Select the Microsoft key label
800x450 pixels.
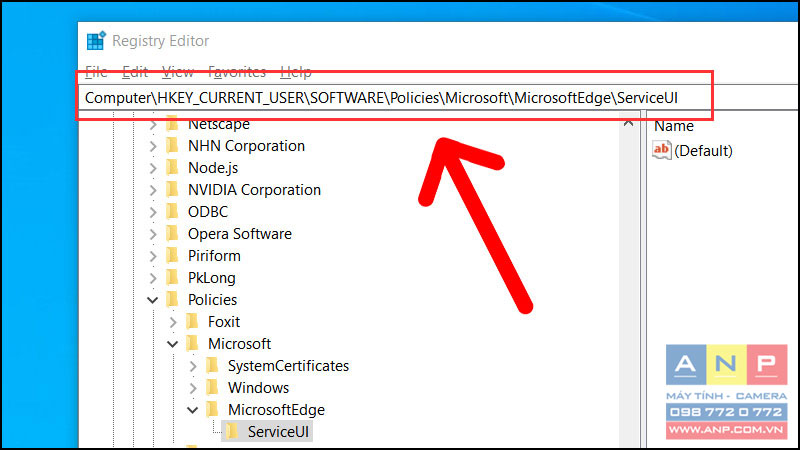pyautogui.click(x=239, y=344)
